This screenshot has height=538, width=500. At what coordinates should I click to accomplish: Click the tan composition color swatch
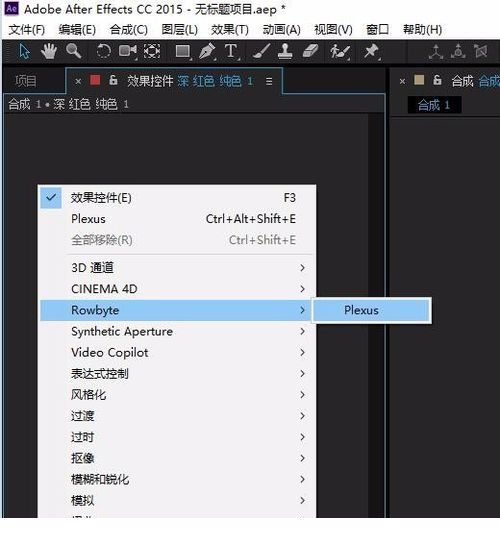click(x=419, y=80)
